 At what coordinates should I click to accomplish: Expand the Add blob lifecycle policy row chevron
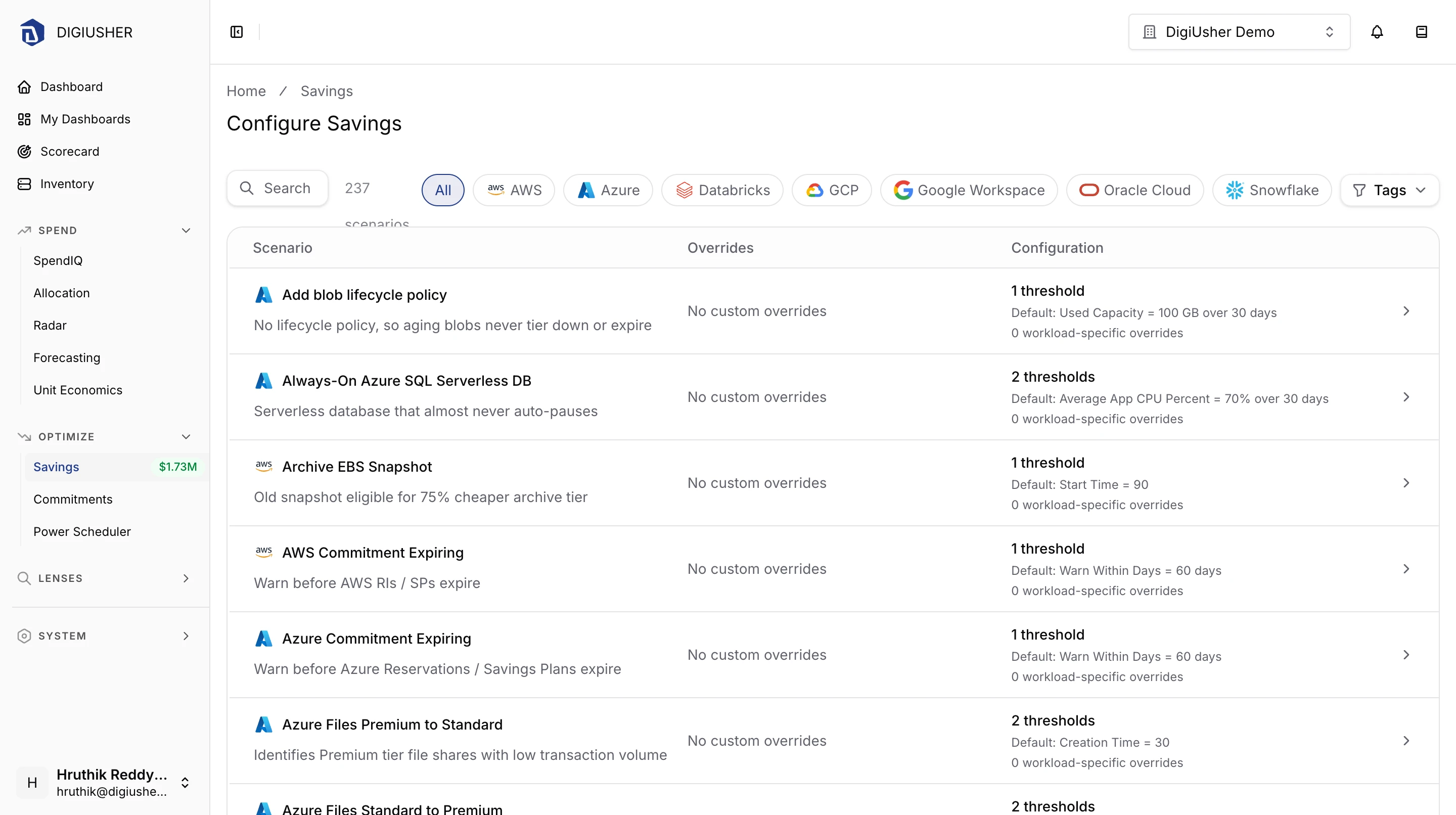tap(1406, 311)
